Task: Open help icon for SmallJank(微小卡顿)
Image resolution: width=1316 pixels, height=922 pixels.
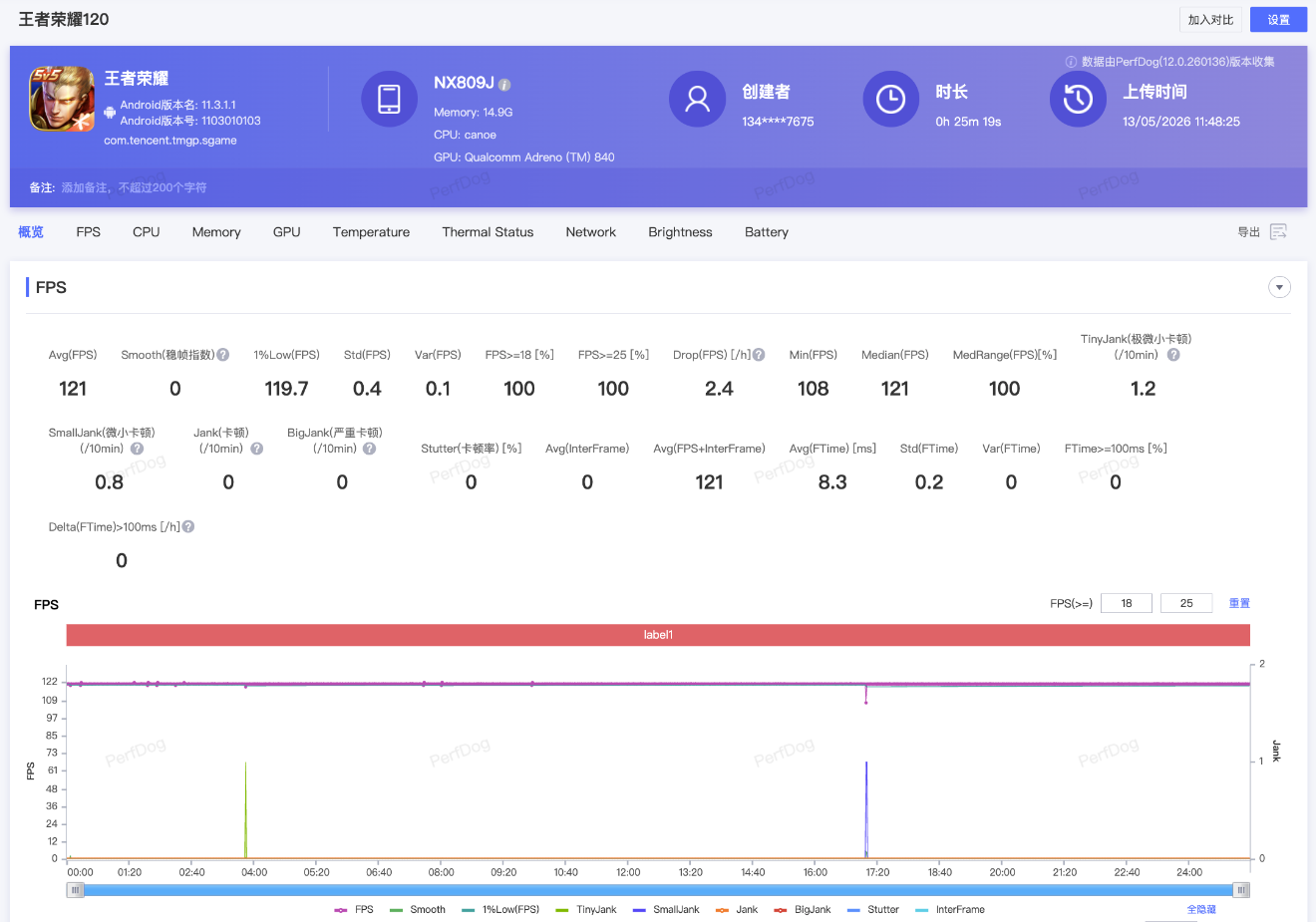Action: 138,449
